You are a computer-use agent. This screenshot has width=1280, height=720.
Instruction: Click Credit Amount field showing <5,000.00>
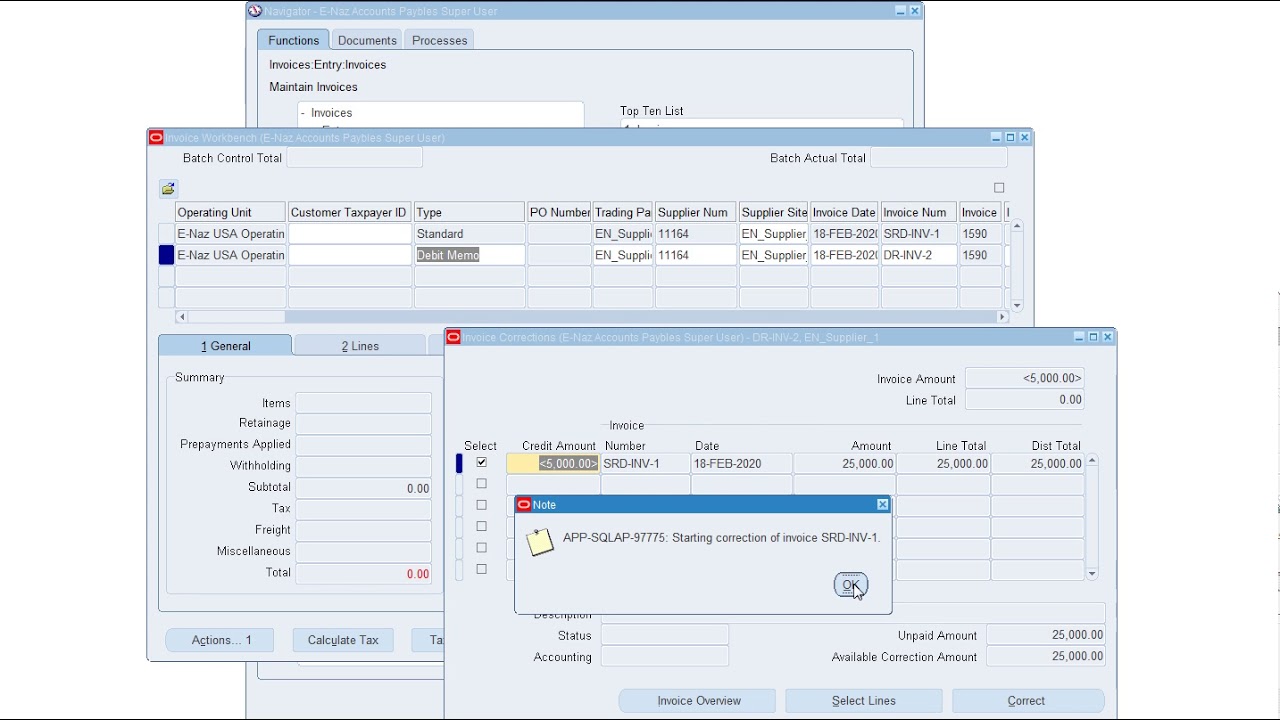(x=553, y=464)
